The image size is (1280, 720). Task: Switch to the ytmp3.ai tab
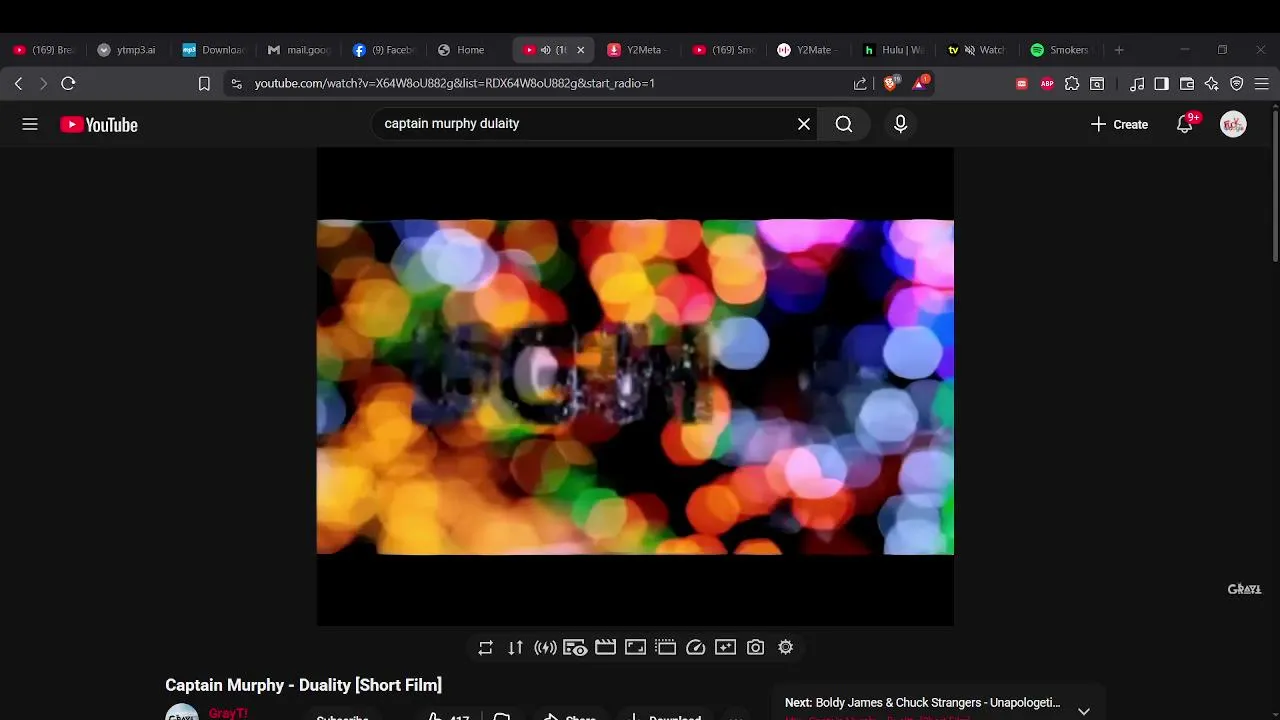point(128,50)
